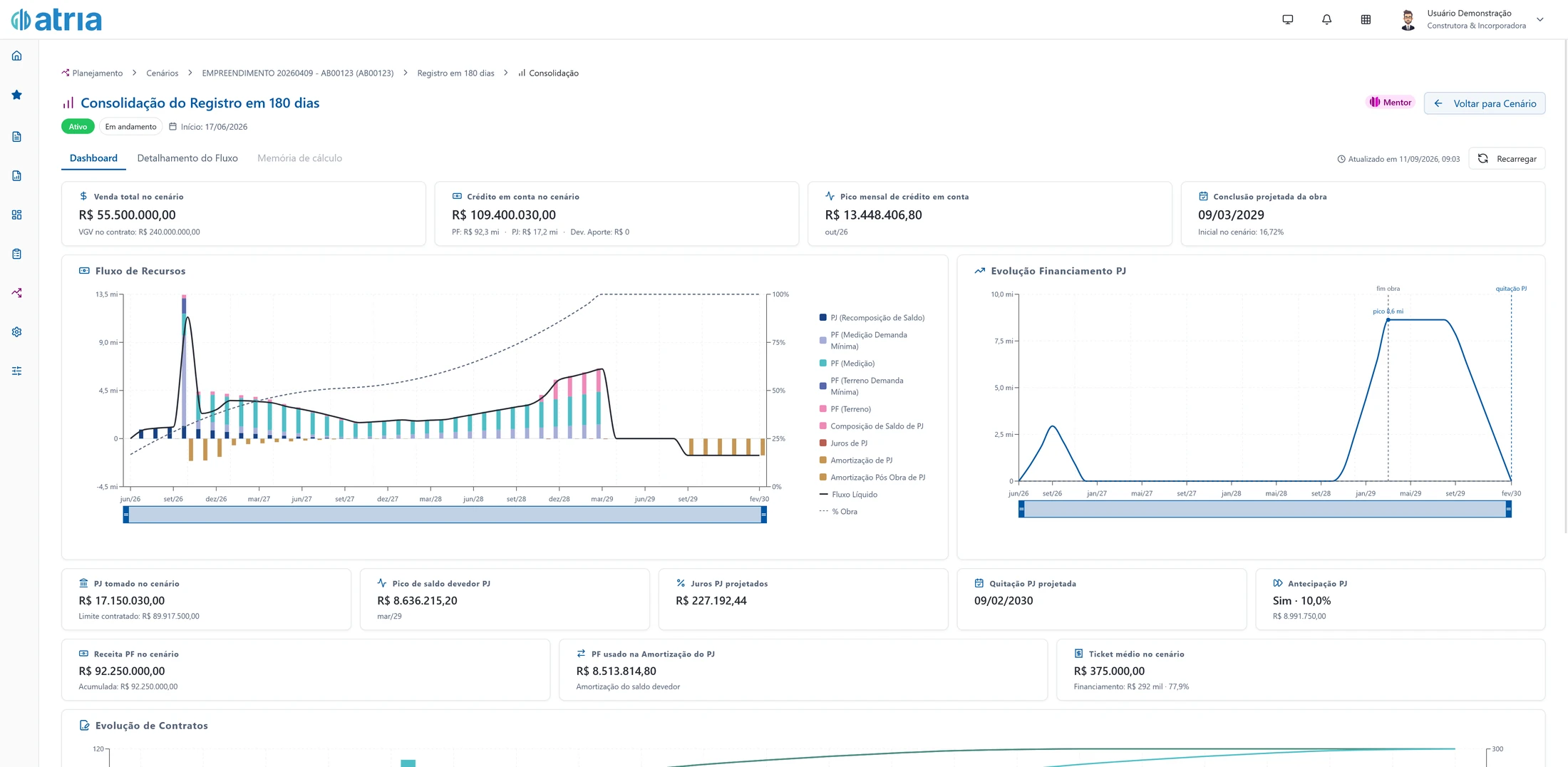Select the R$ 55.500.000,00 sales value
The height and width of the screenshot is (767, 1568).
(x=127, y=215)
